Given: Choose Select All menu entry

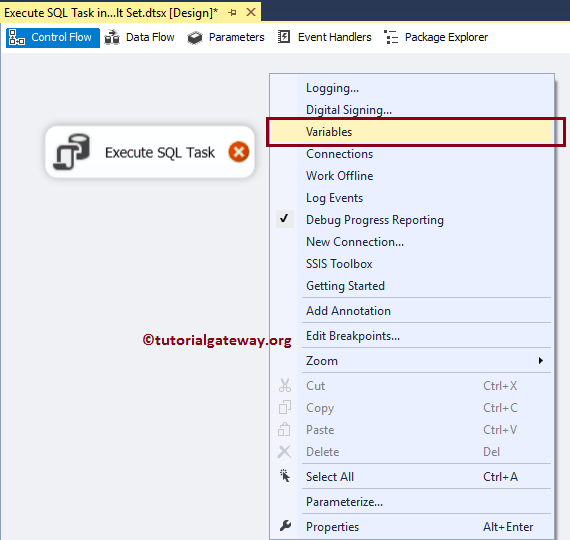Looking at the screenshot, I should click(412, 476).
